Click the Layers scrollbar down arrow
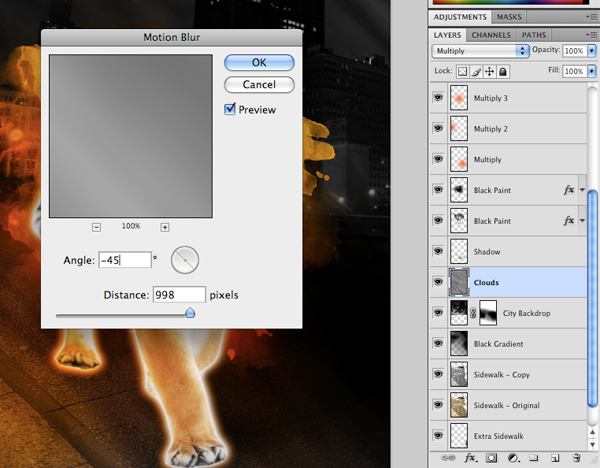This screenshot has height=468, width=600. pos(592,444)
